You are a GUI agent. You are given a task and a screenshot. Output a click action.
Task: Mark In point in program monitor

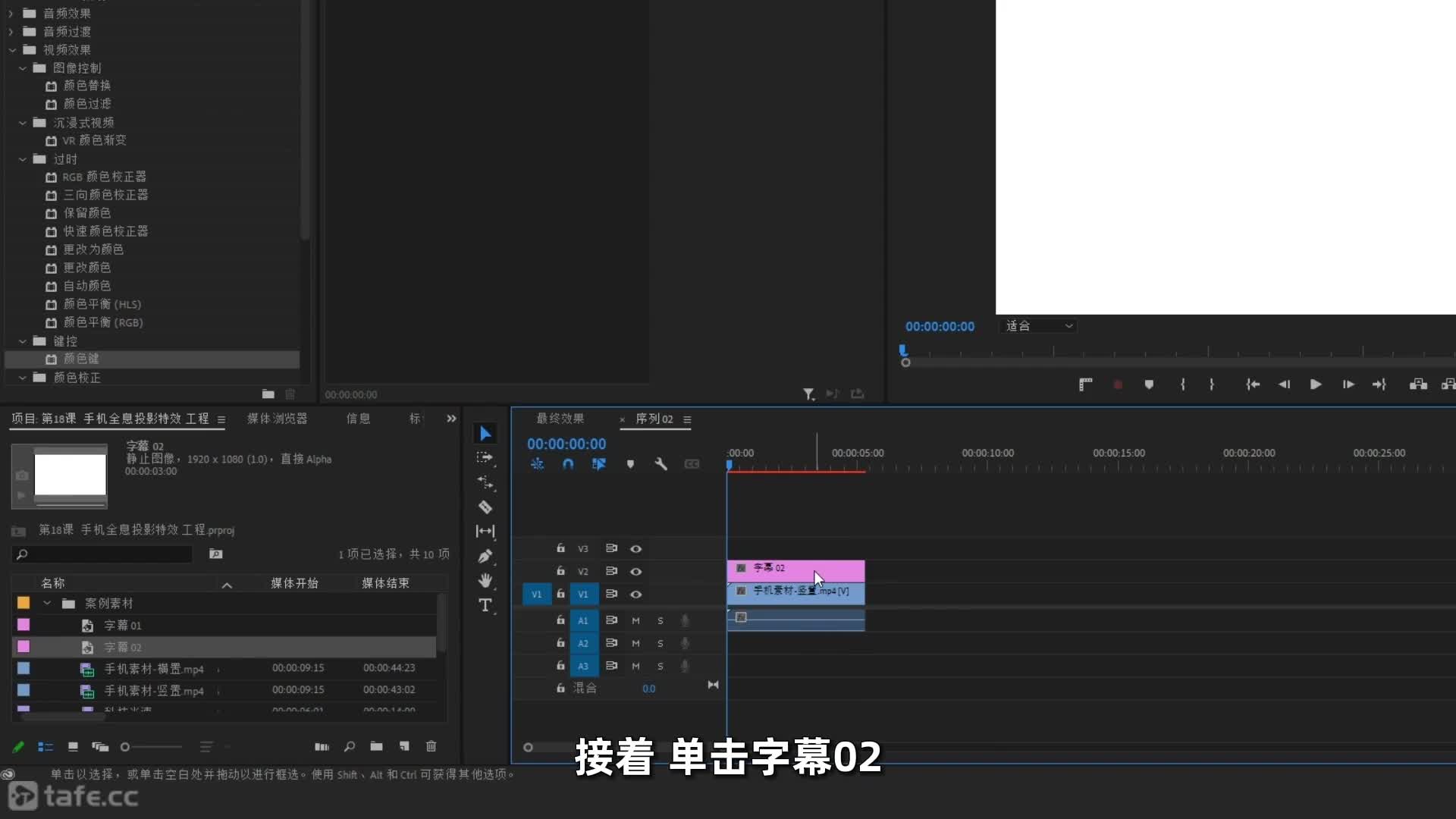coord(1182,384)
